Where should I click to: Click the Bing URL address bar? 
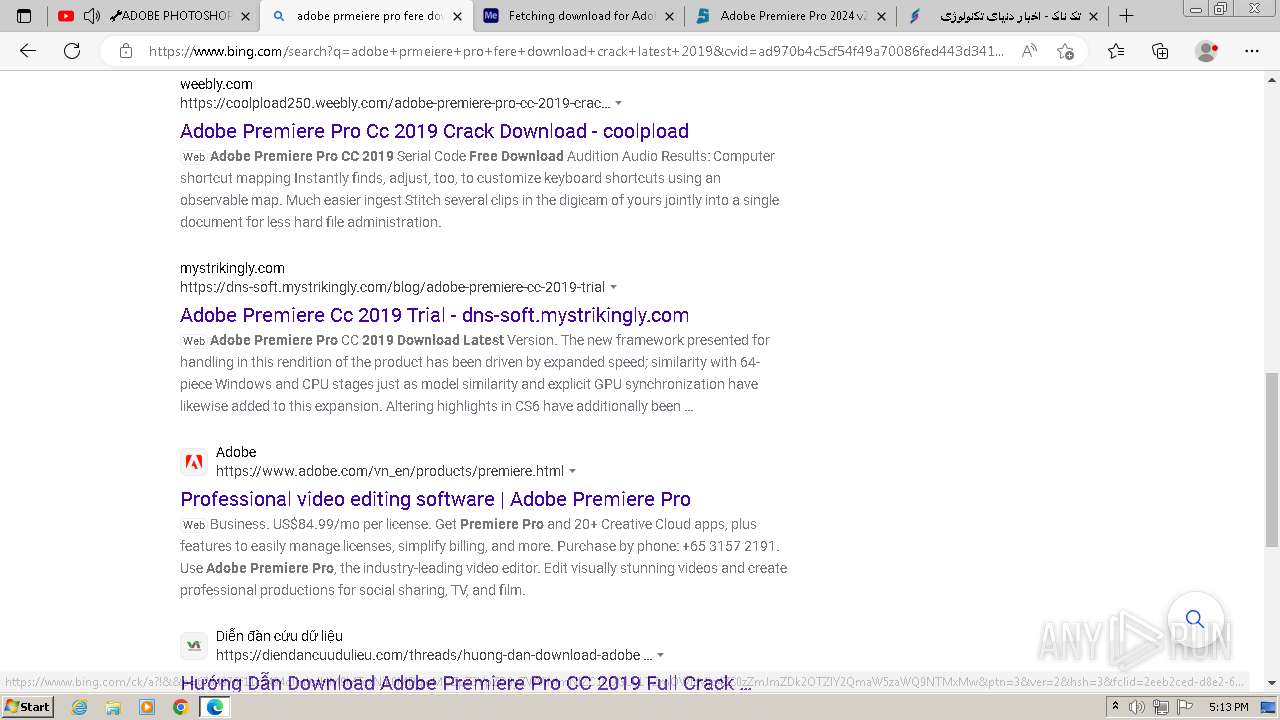point(575,51)
